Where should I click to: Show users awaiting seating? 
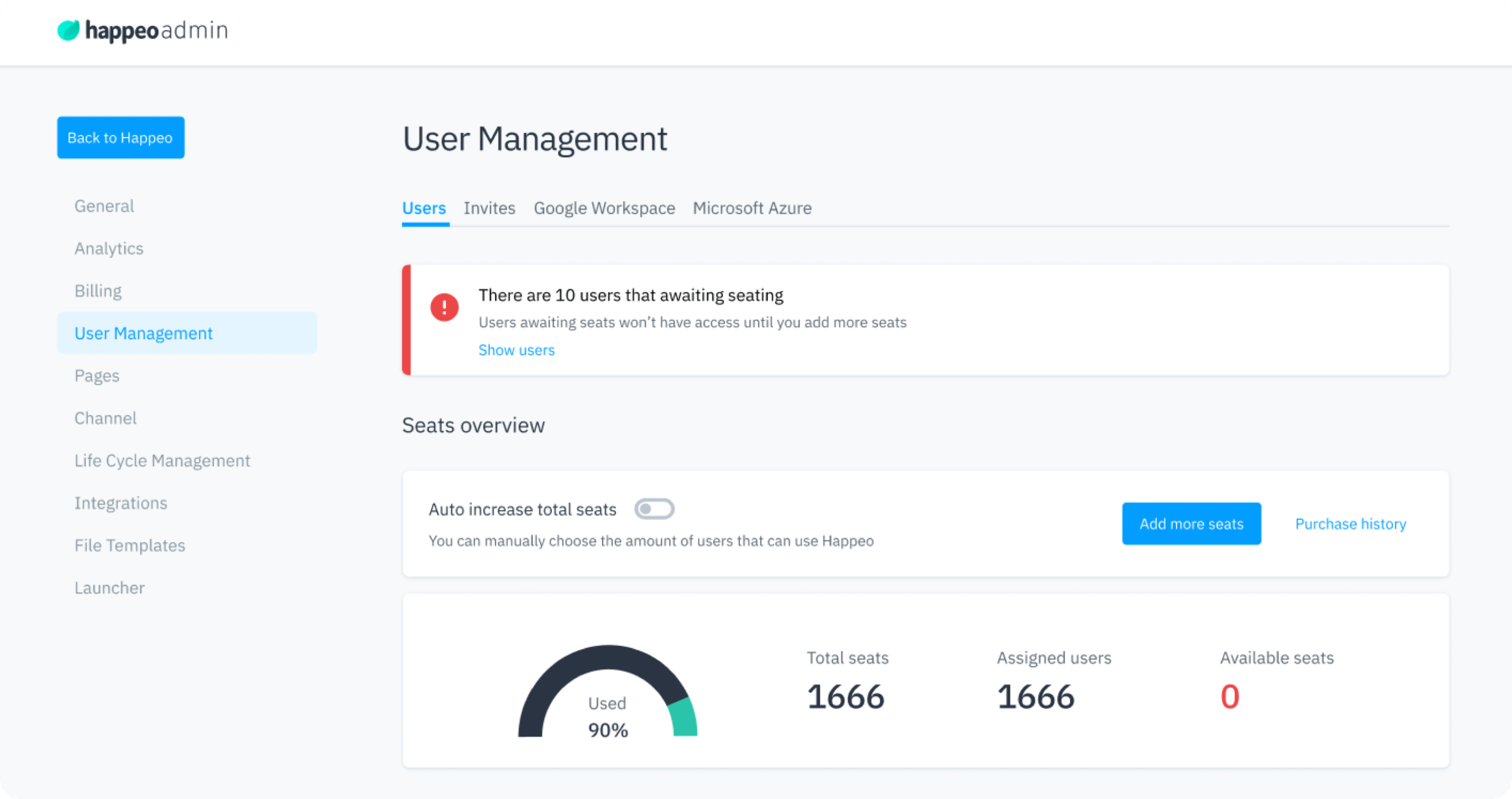click(x=516, y=350)
